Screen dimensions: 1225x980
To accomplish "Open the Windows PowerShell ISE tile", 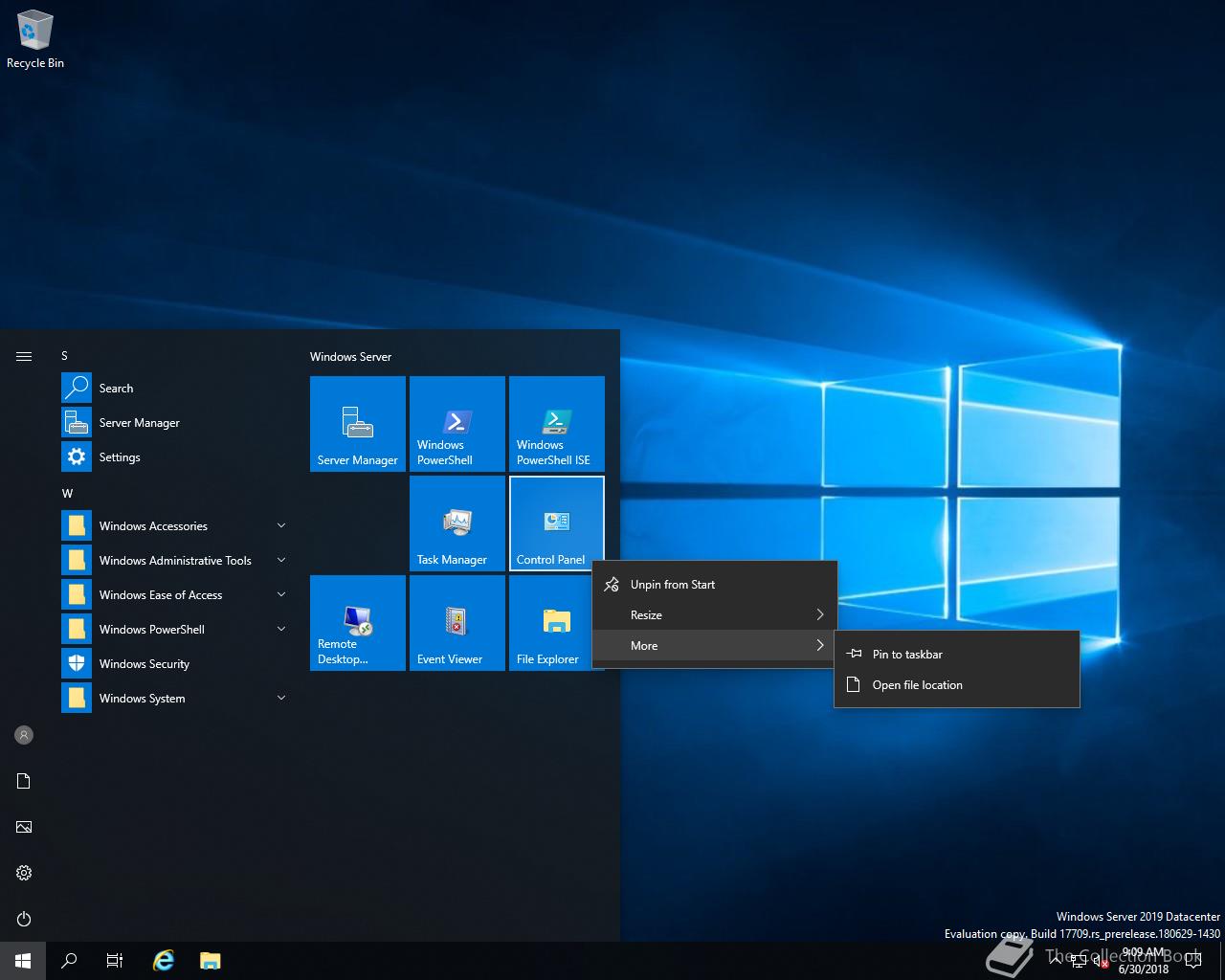I will (557, 424).
